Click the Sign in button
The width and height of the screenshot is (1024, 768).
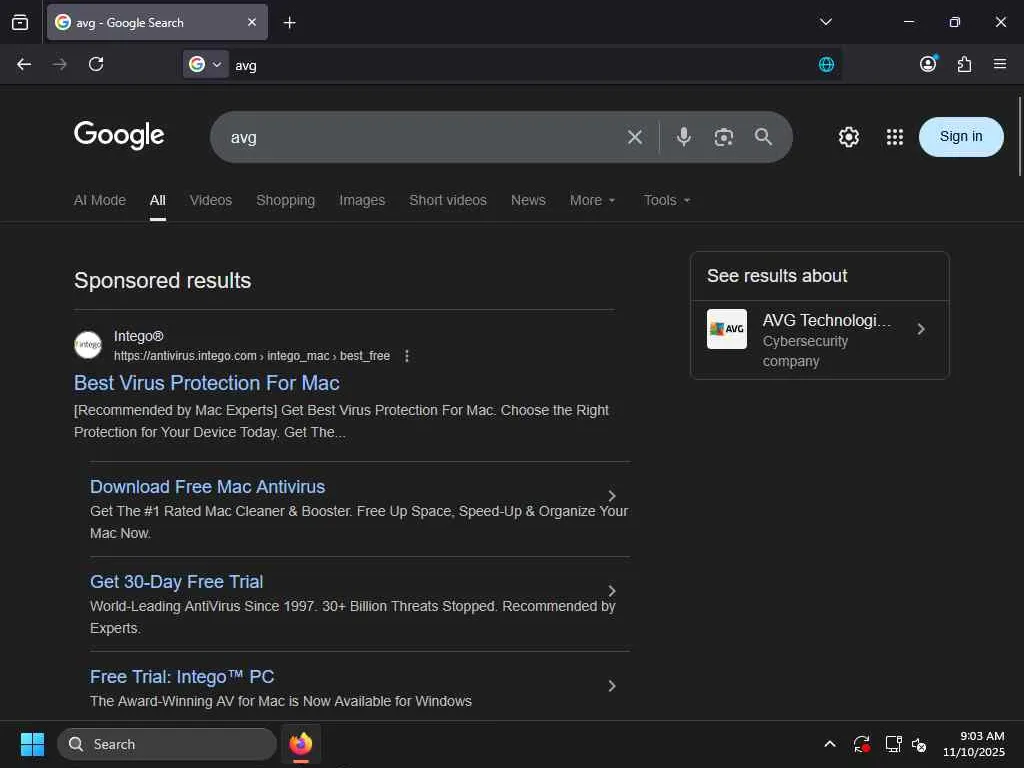click(961, 136)
